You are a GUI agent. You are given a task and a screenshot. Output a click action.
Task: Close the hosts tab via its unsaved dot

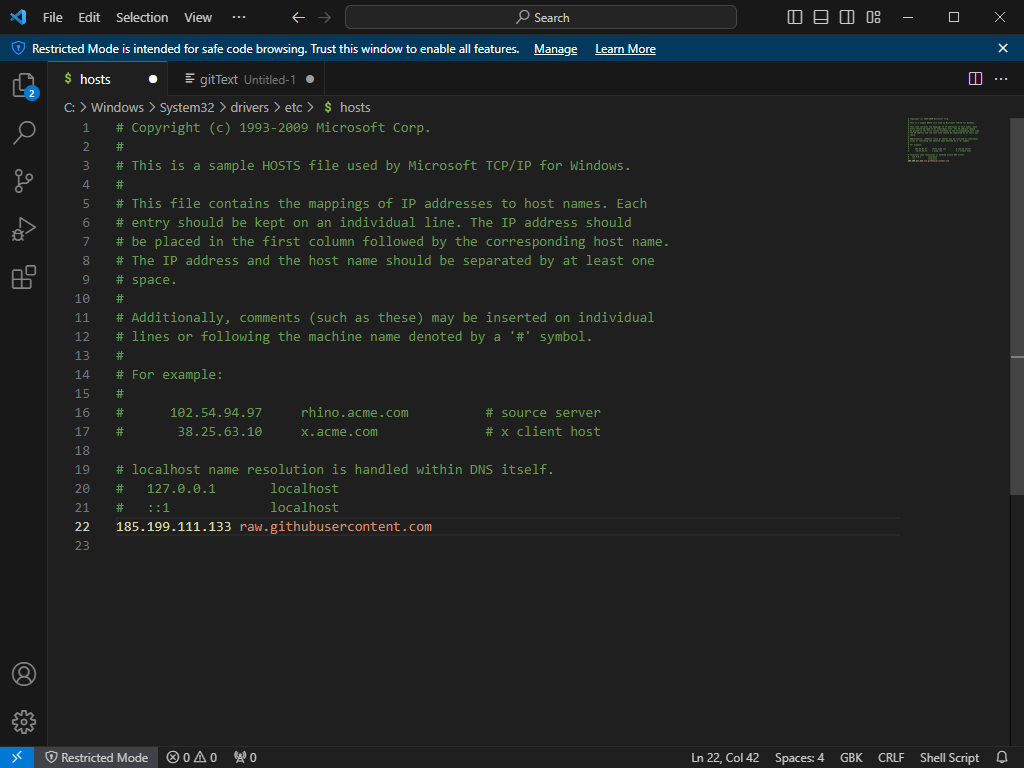click(153, 79)
